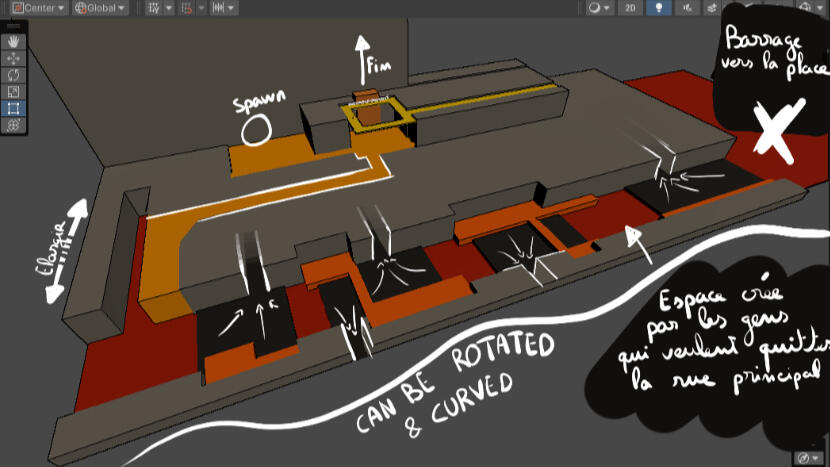Click the scene effects layers icon

click(712, 8)
